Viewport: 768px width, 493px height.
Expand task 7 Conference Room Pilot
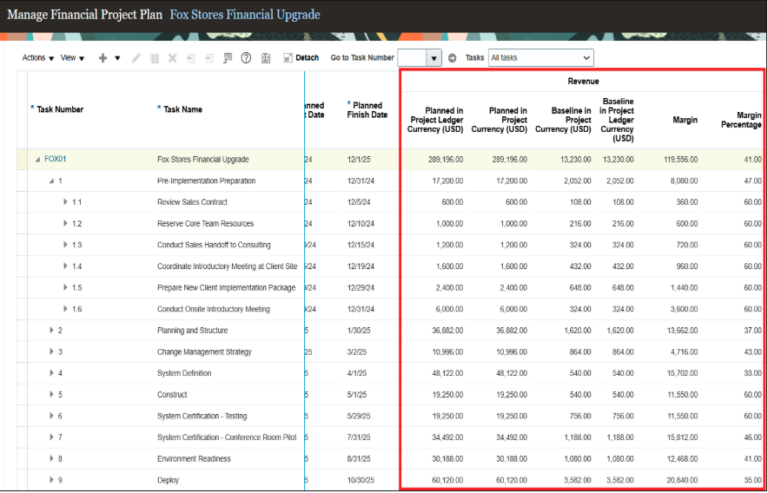tap(51, 437)
